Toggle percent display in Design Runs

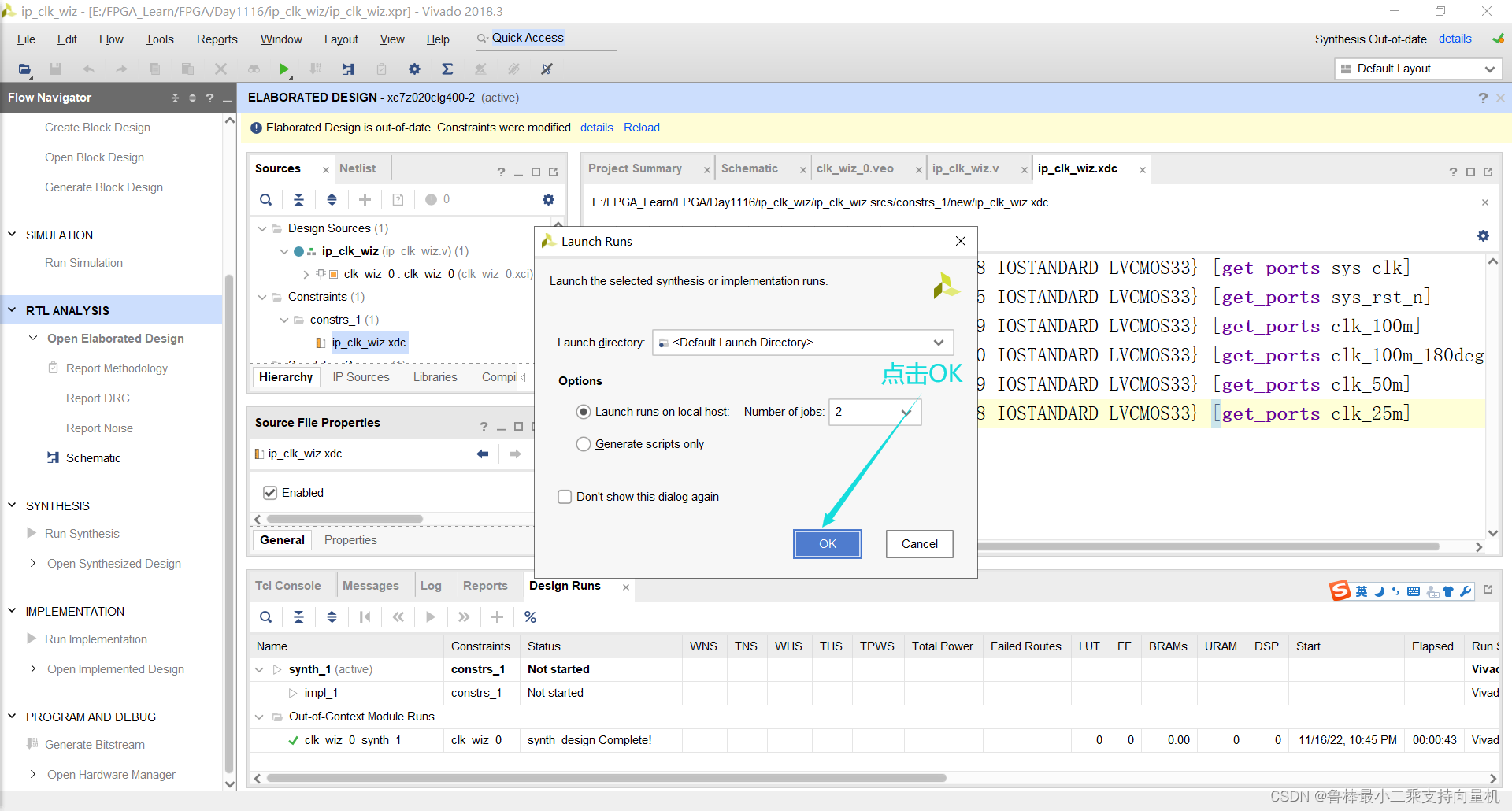530,617
